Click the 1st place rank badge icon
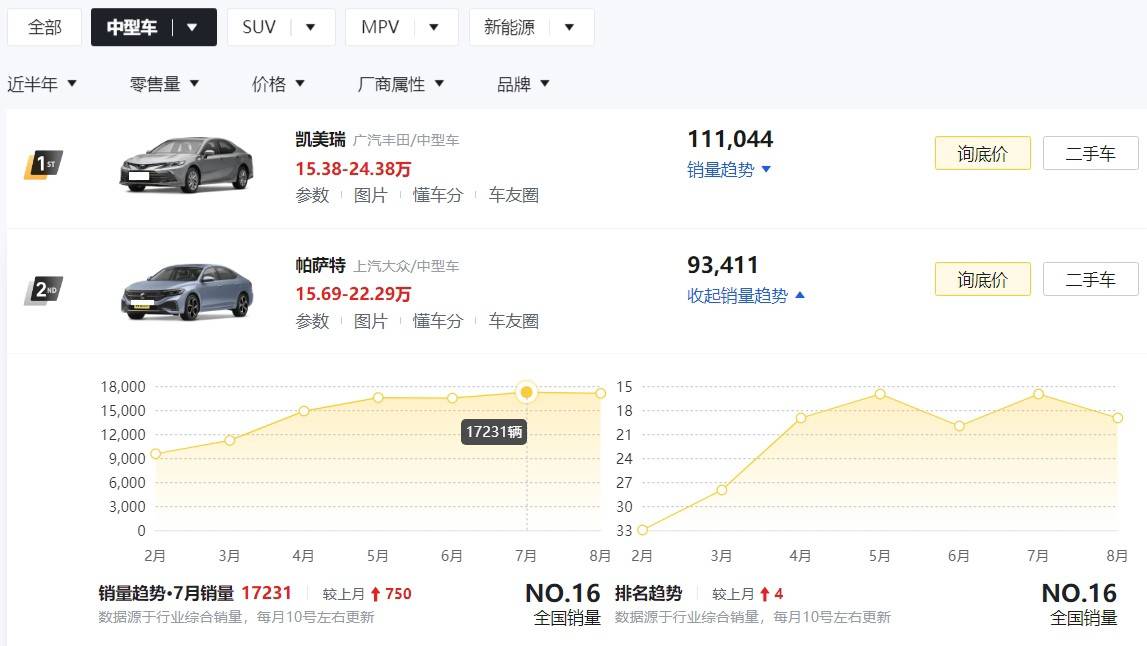 click(x=43, y=164)
